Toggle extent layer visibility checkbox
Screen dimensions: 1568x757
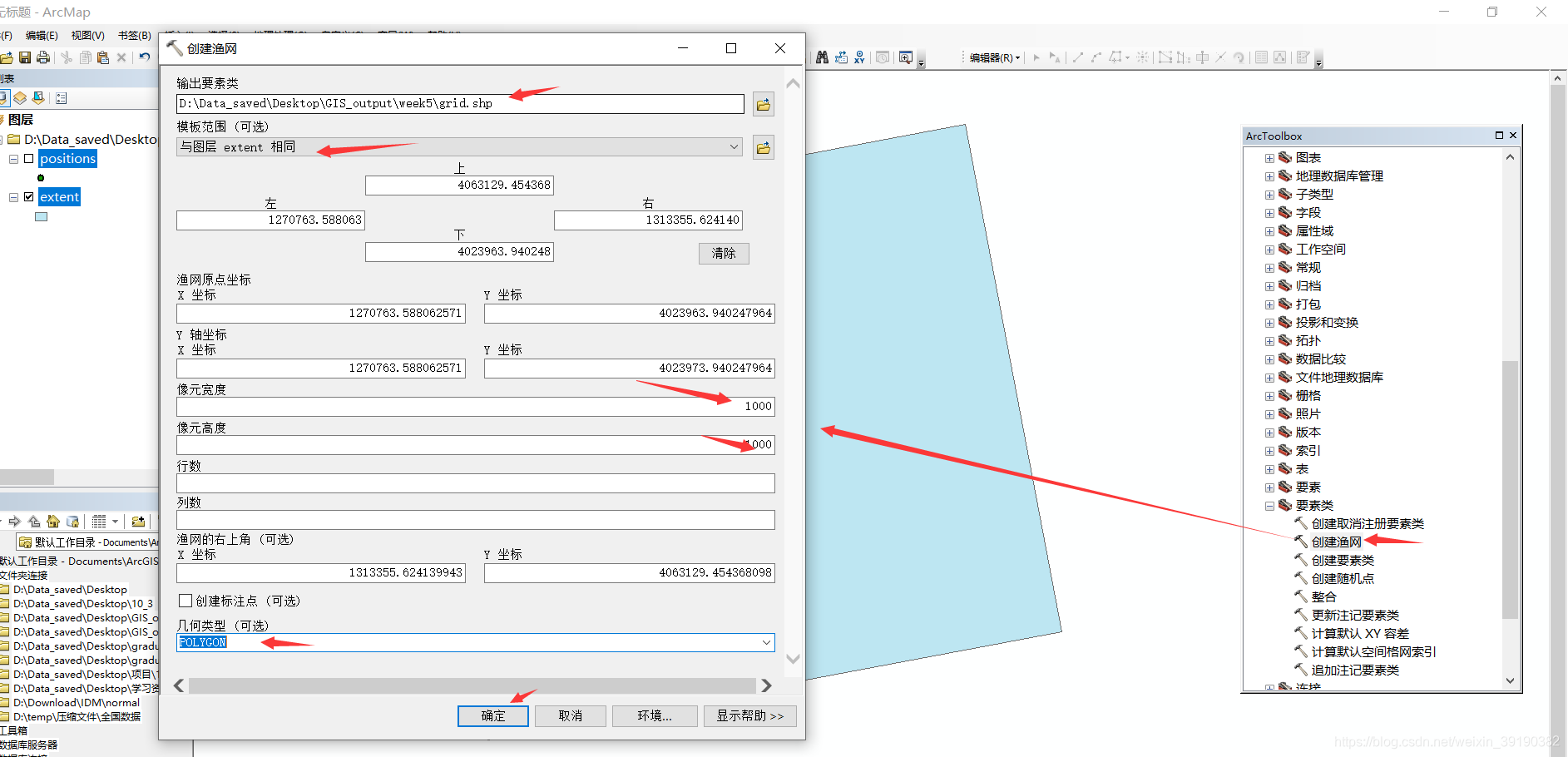29,197
